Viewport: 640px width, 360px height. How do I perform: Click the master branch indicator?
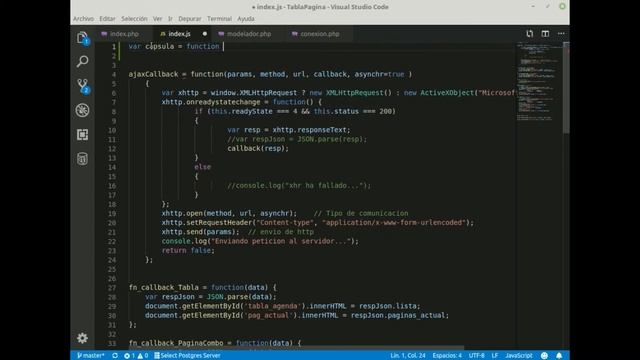tap(91, 356)
